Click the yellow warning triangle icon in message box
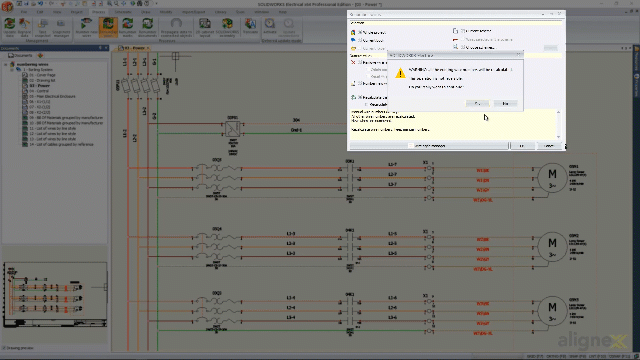Viewport: 640px width, 360px height. pyautogui.click(x=400, y=73)
